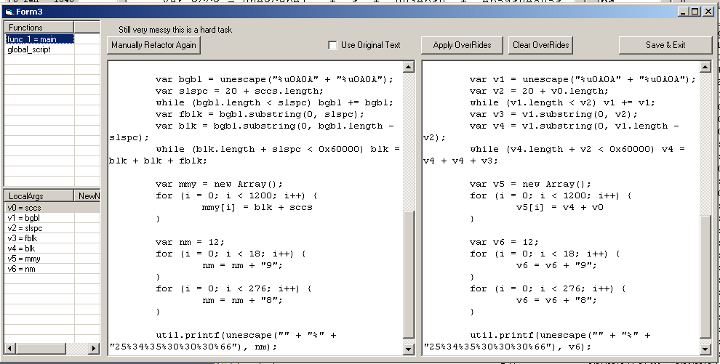Image resolution: width=720 pixels, height=364 pixels.
Task: Click the Functions column header
Action: [x=39, y=28]
